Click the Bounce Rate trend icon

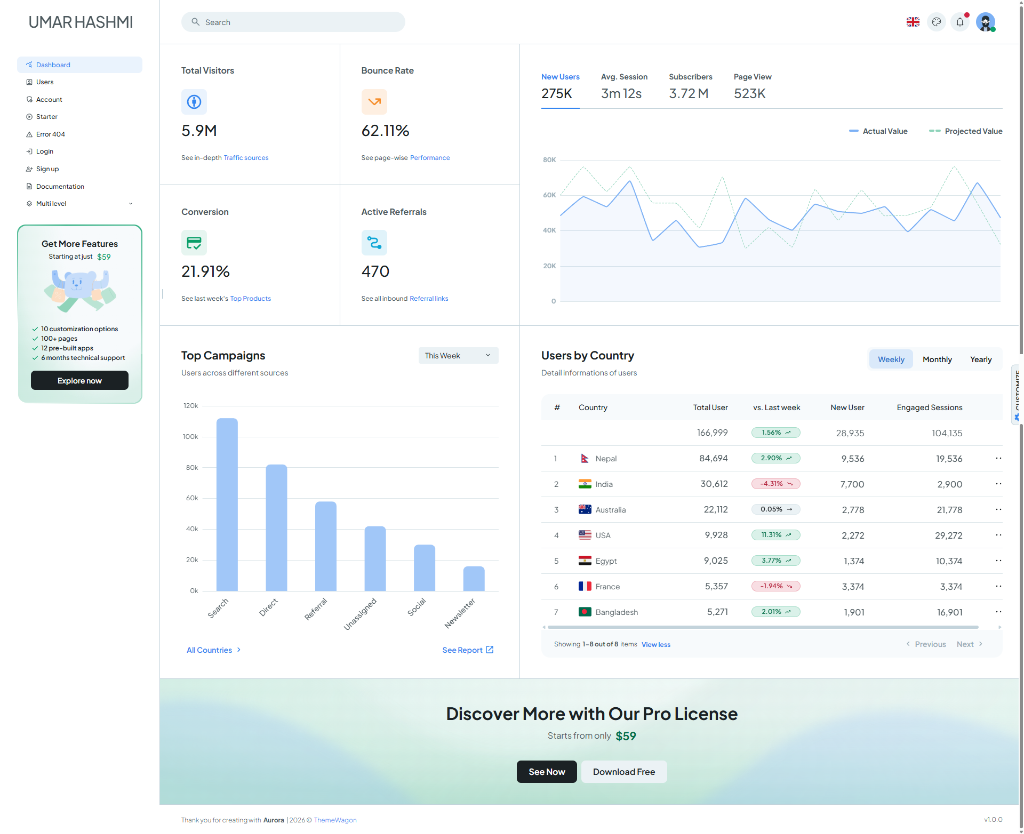tap(374, 101)
